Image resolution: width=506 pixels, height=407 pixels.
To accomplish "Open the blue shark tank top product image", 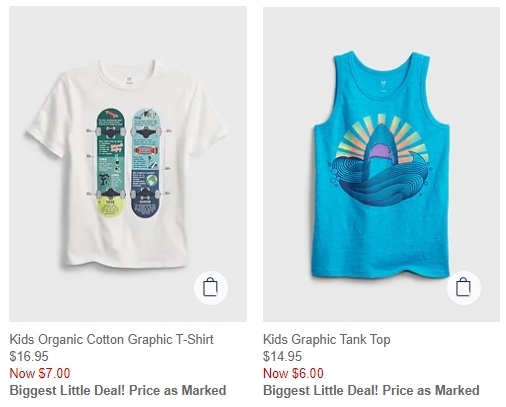I will click(x=381, y=164).
